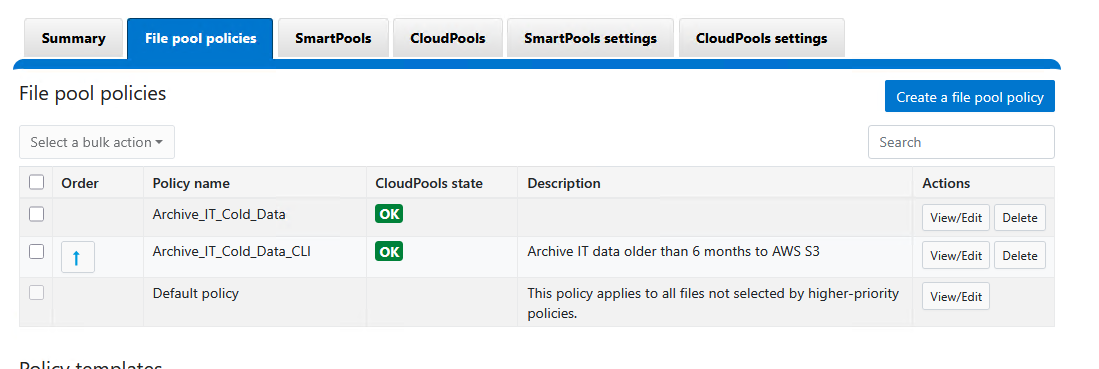Click Create a file pool policy button
The image size is (1099, 369).
[970, 97]
